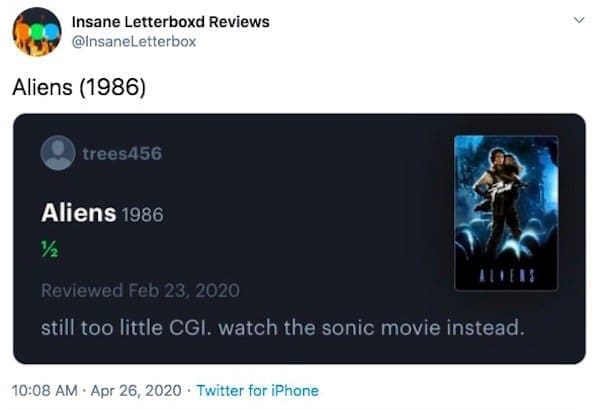
Task: Open the @InsaneLetterbox handle link
Action: [x=134, y=41]
